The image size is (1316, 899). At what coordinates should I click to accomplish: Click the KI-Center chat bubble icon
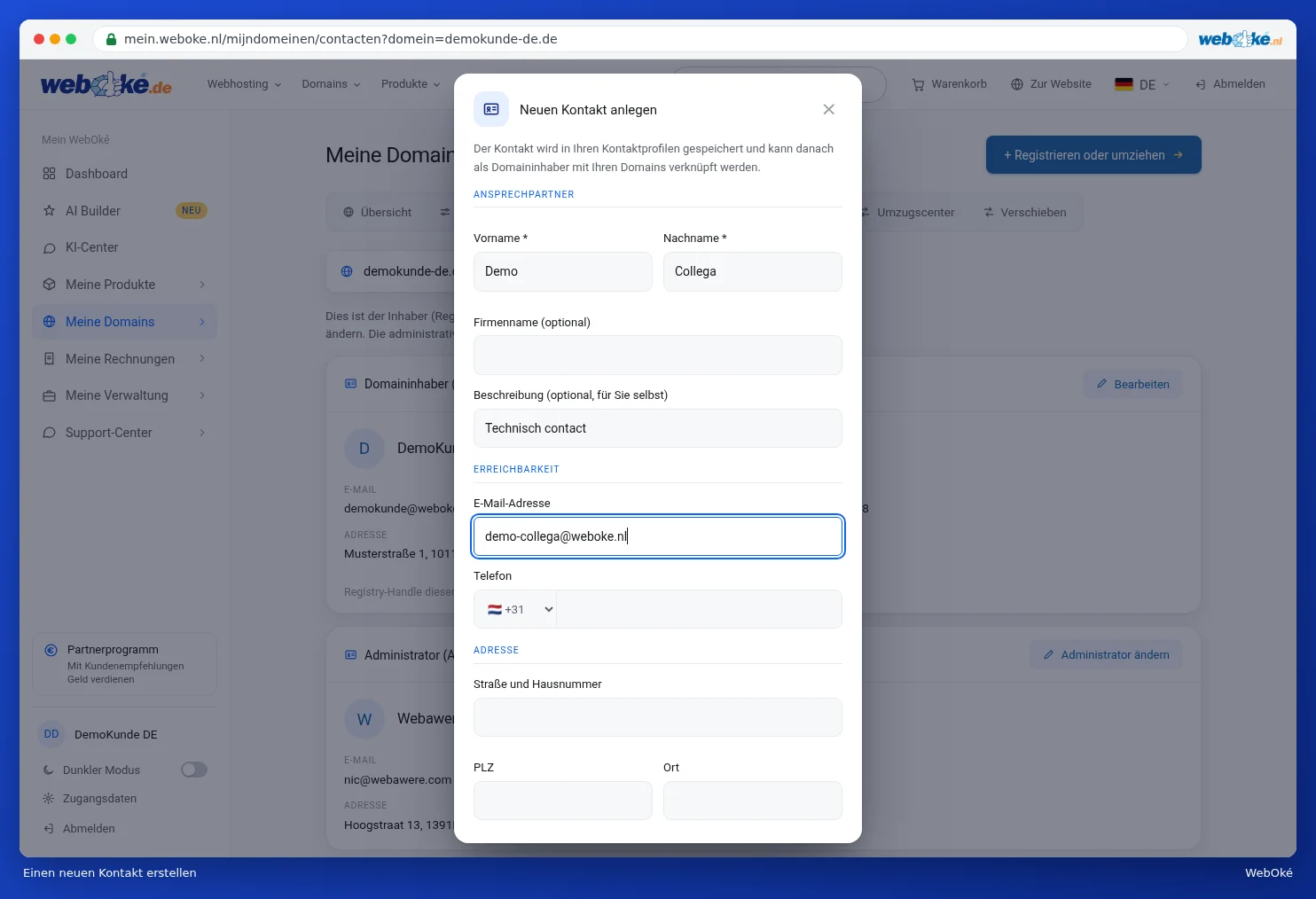(x=50, y=248)
